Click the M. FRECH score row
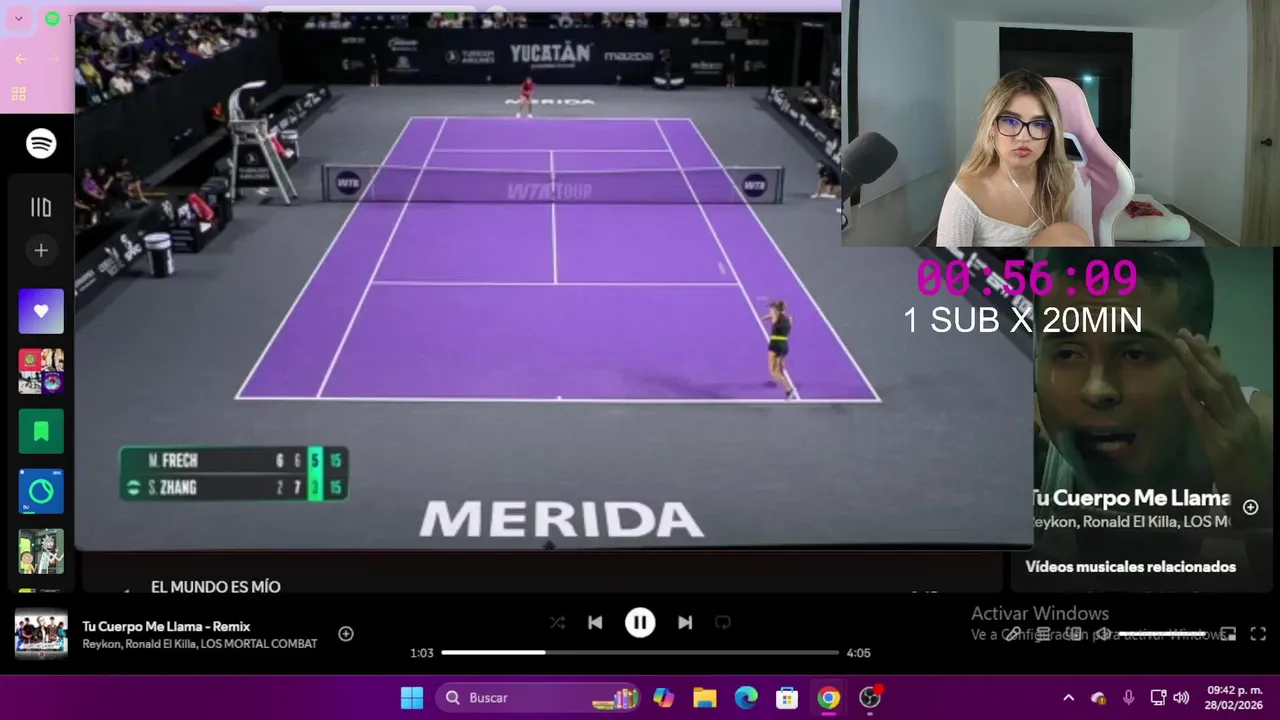This screenshot has height=720, width=1280. coord(234,460)
